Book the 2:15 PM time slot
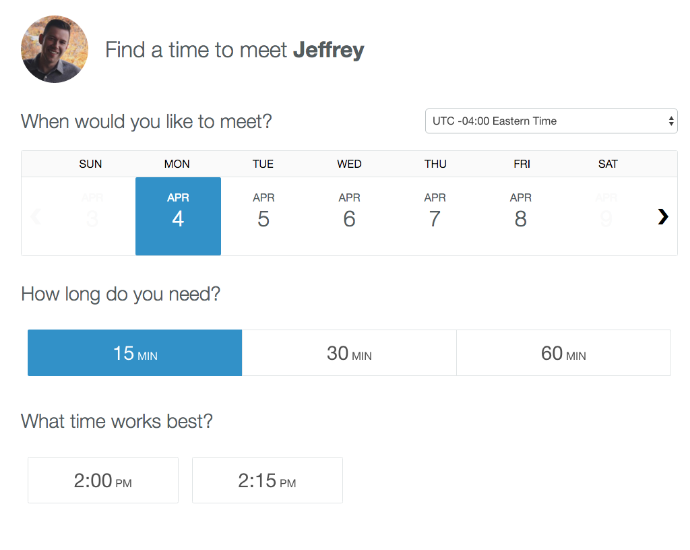 pos(267,481)
